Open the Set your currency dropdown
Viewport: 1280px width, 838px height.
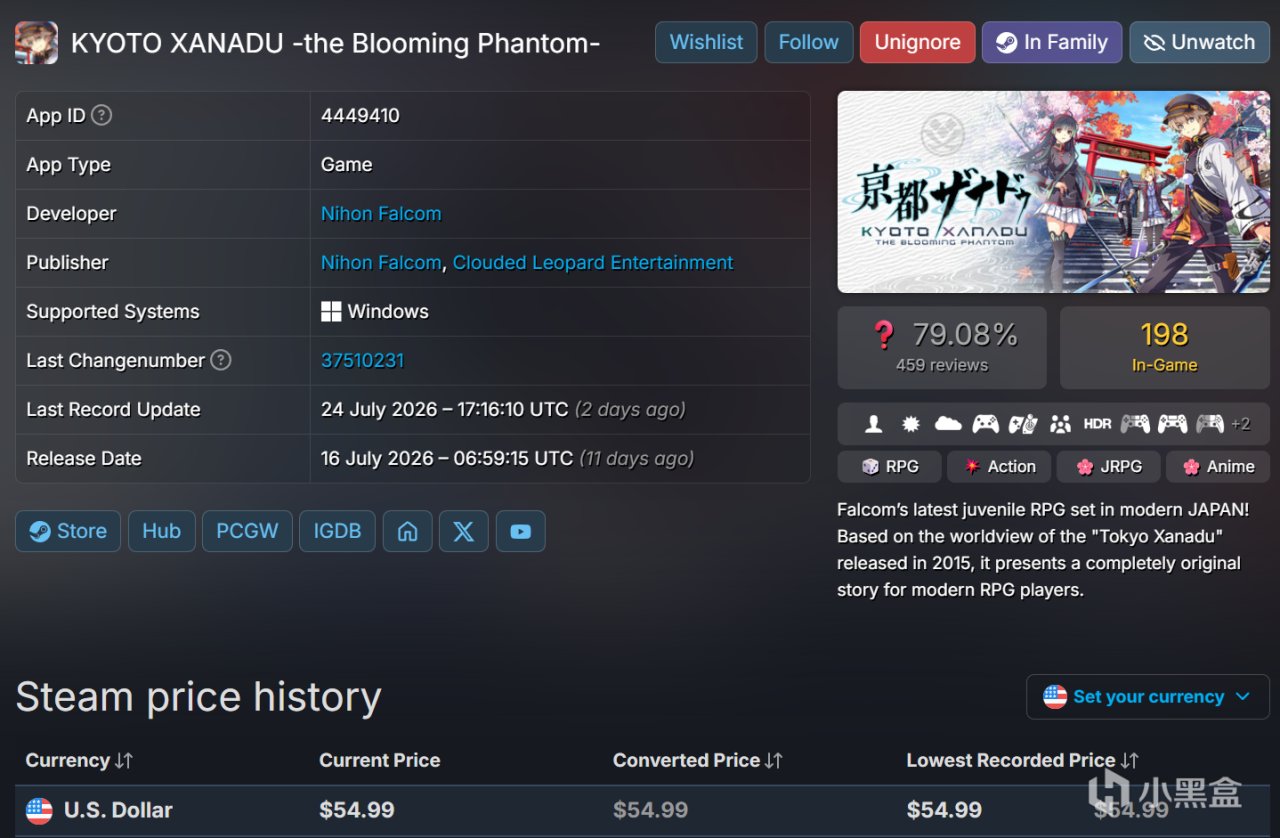pos(1147,697)
